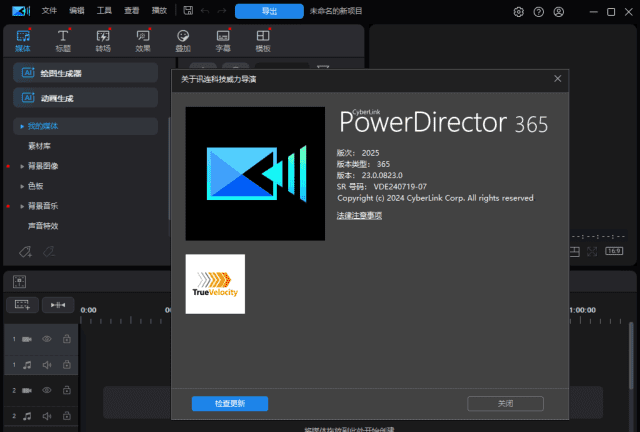Click the timeline ripple snap icon
The width and height of the screenshot is (640, 432).
(x=58, y=305)
